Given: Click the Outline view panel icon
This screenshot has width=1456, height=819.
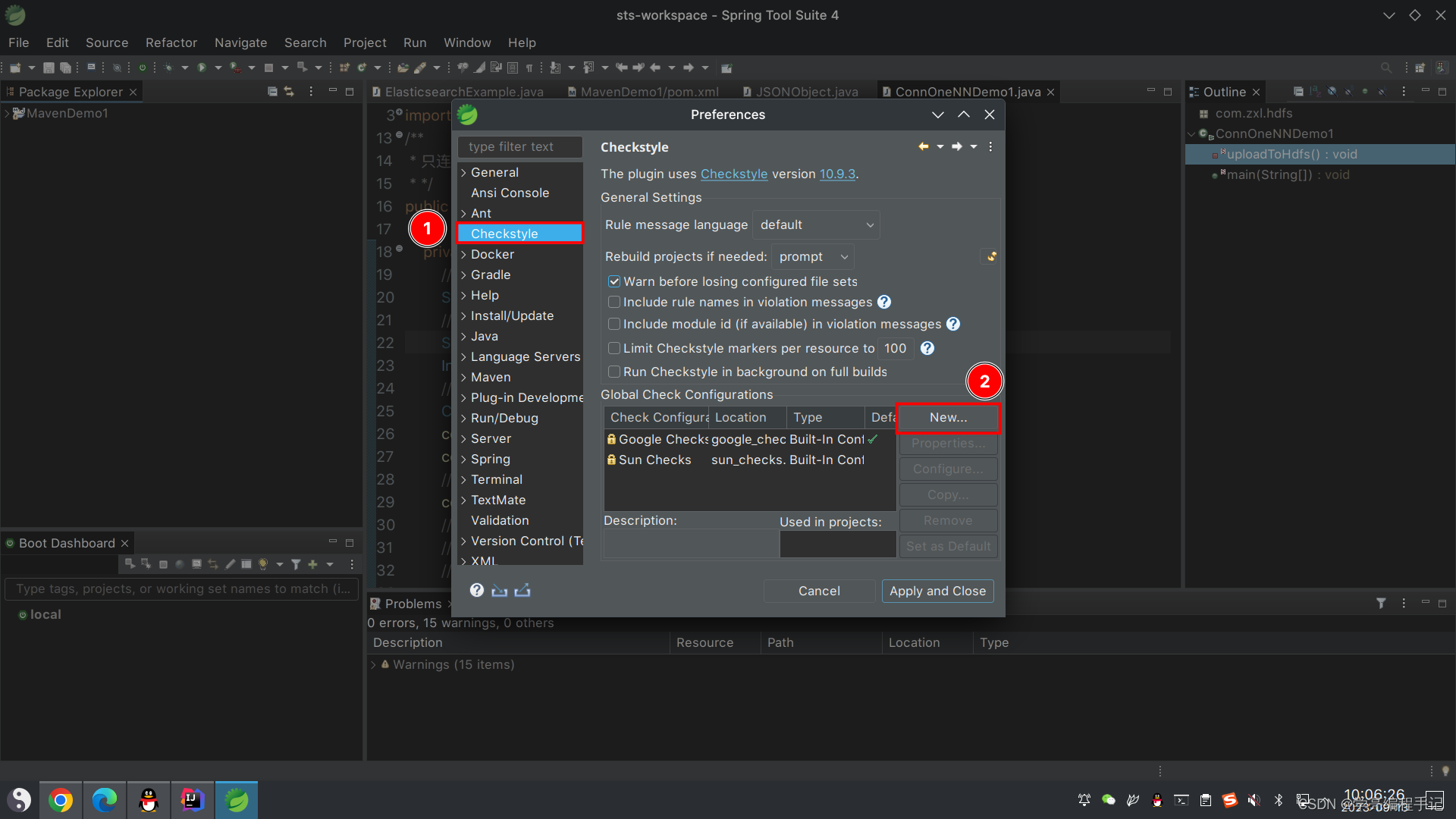Looking at the screenshot, I should (x=1195, y=91).
